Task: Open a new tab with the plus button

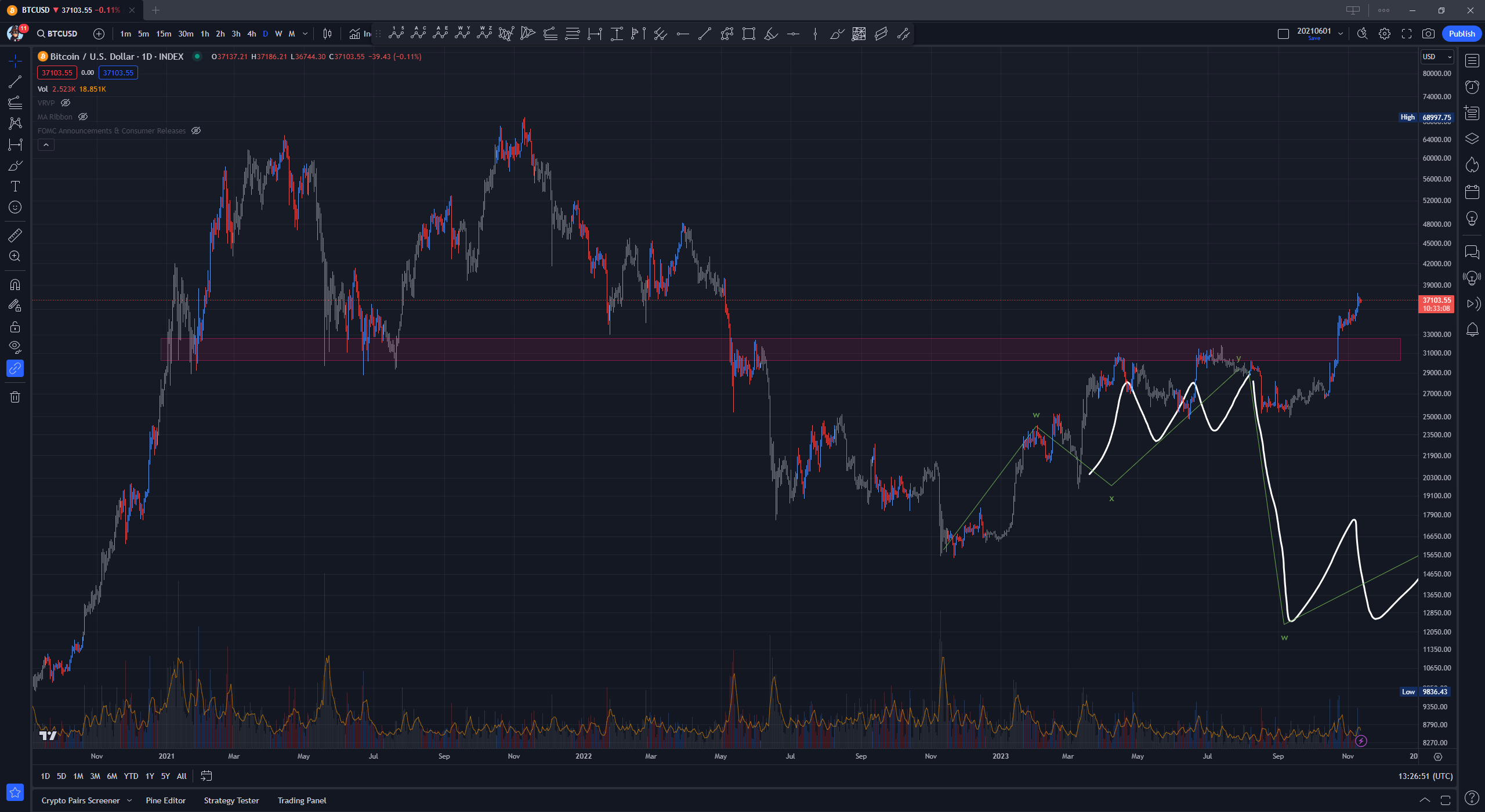Action: coord(155,10)
